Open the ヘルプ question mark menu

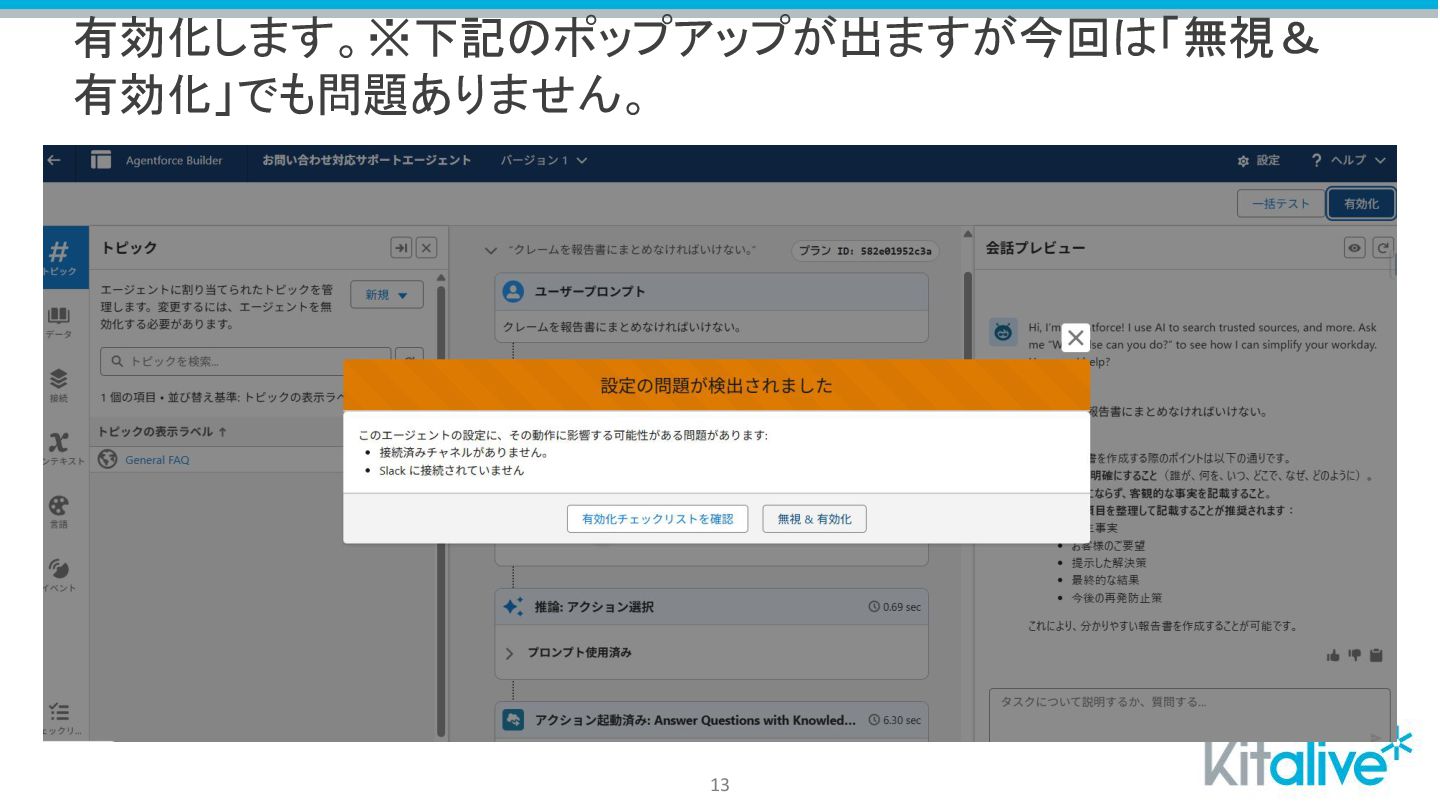(1349, 160)
